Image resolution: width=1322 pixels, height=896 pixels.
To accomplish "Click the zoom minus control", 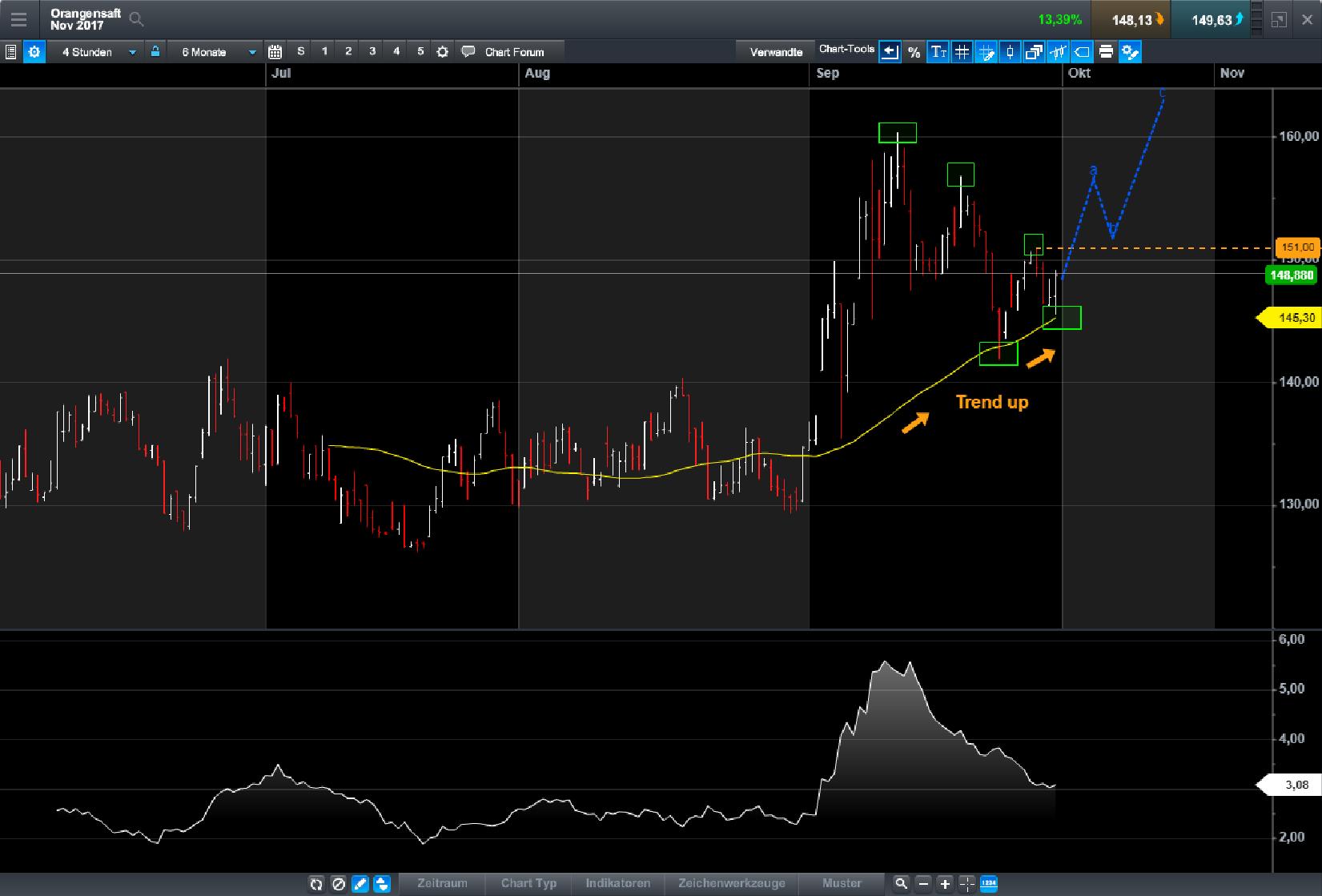I will 923,884.
